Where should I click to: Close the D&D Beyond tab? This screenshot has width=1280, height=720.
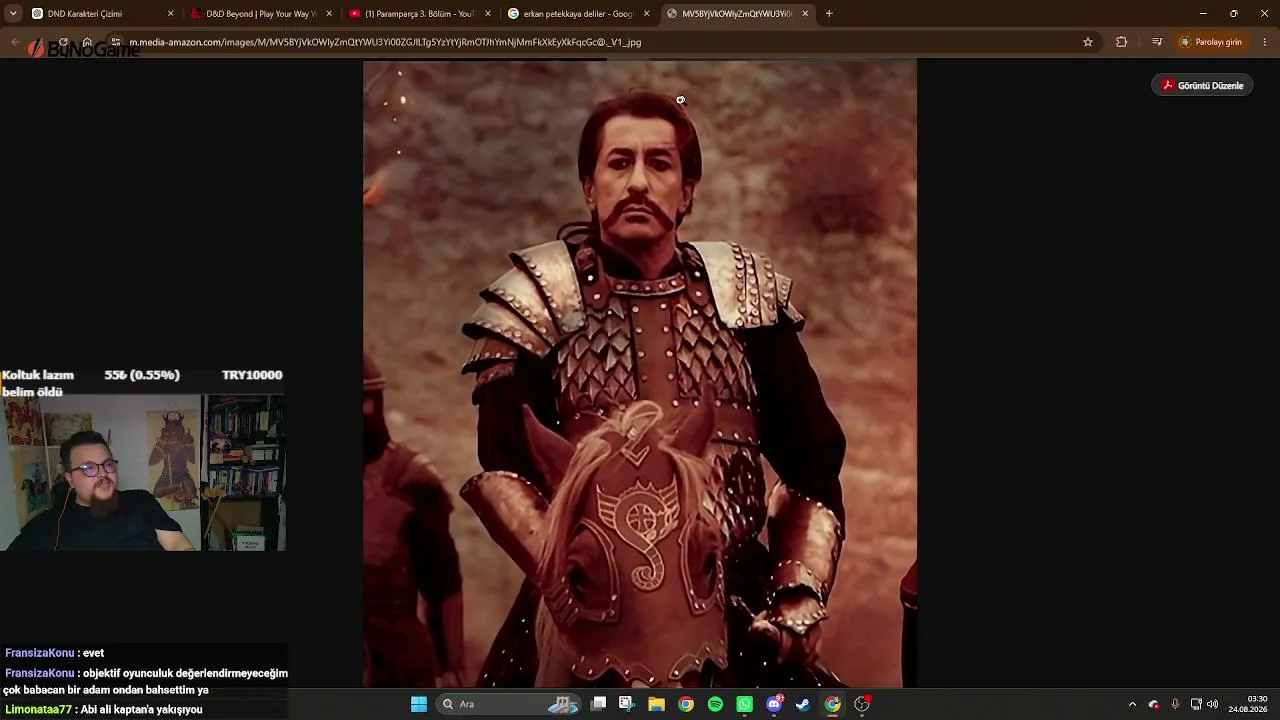pos(329,14)
